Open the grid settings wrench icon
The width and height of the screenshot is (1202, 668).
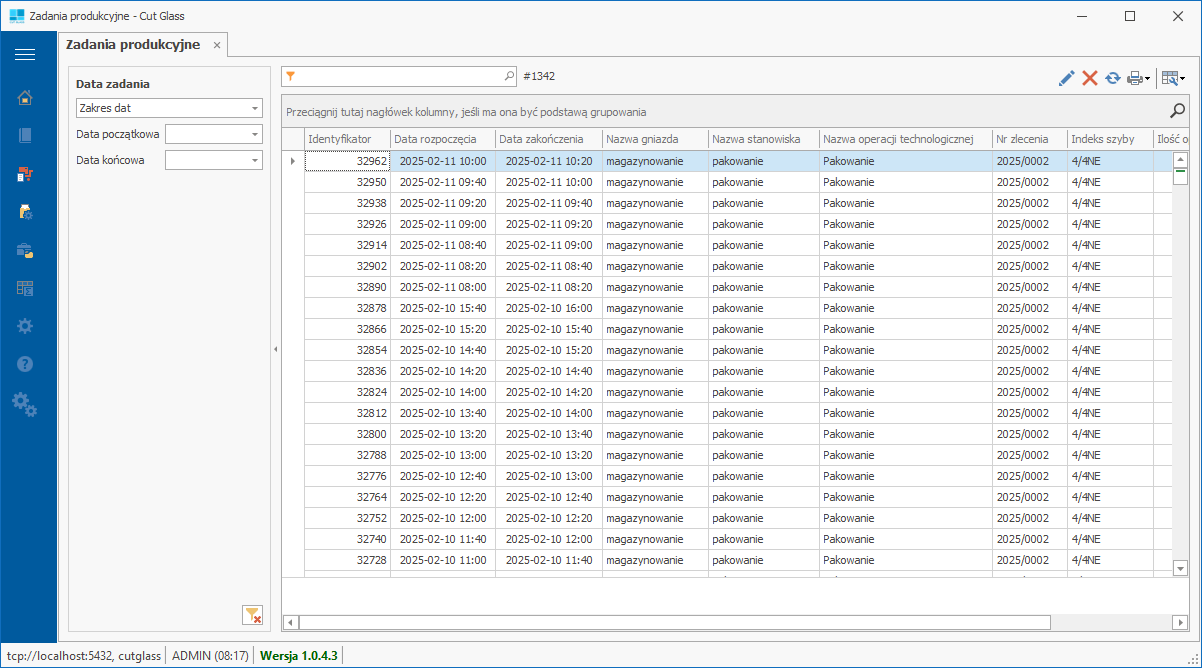point(1170,78)
